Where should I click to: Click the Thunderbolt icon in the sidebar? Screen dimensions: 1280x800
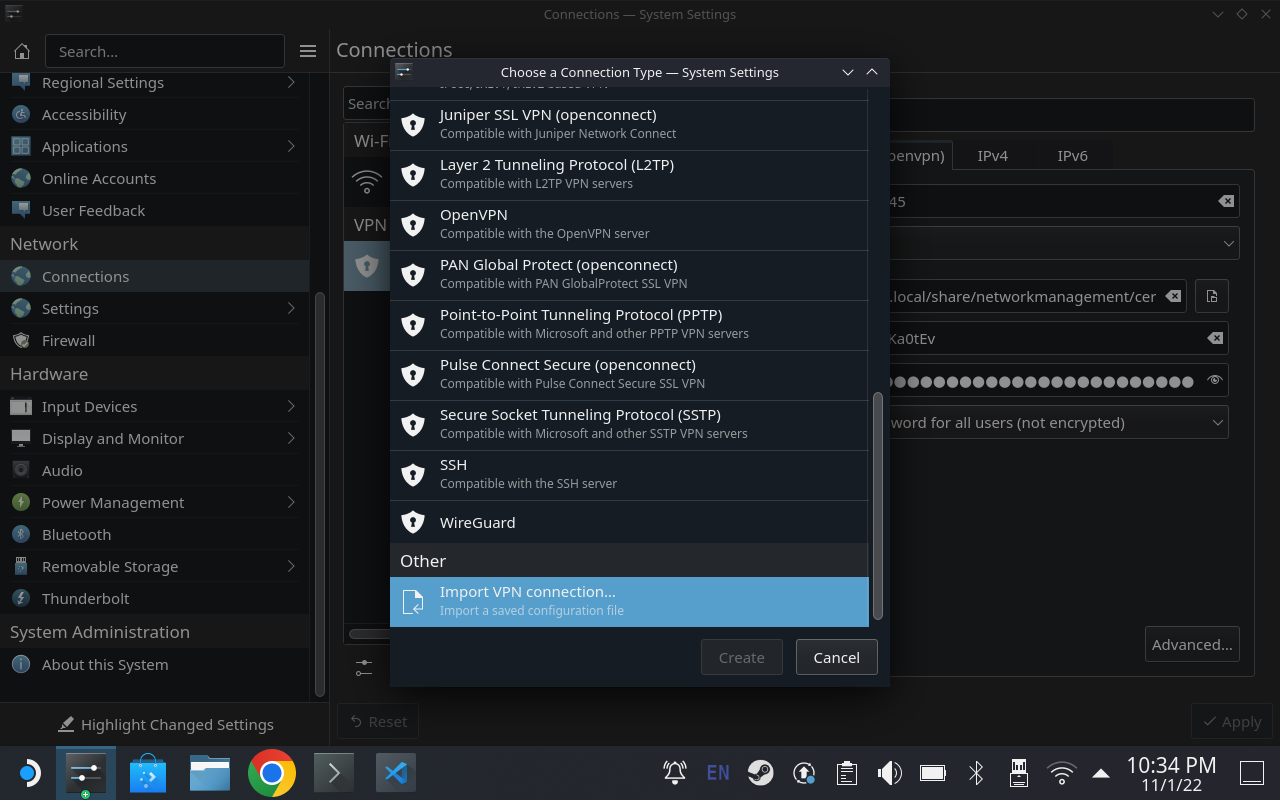coord(21,599)
